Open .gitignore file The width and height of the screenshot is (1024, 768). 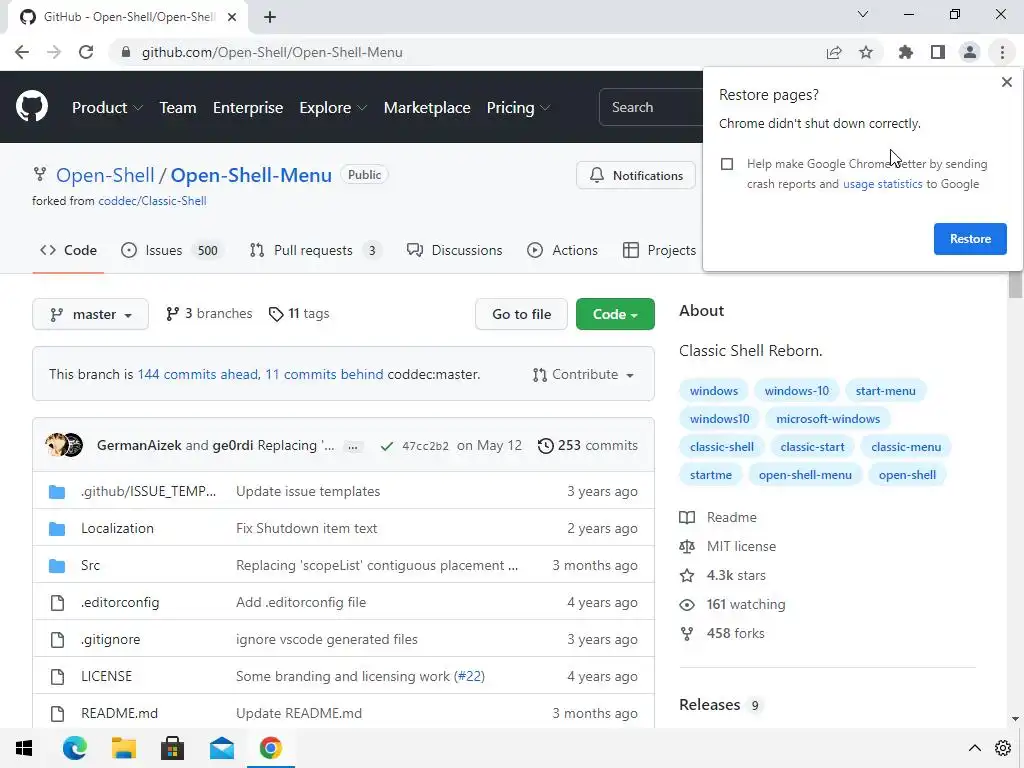[x=110, y=639]
